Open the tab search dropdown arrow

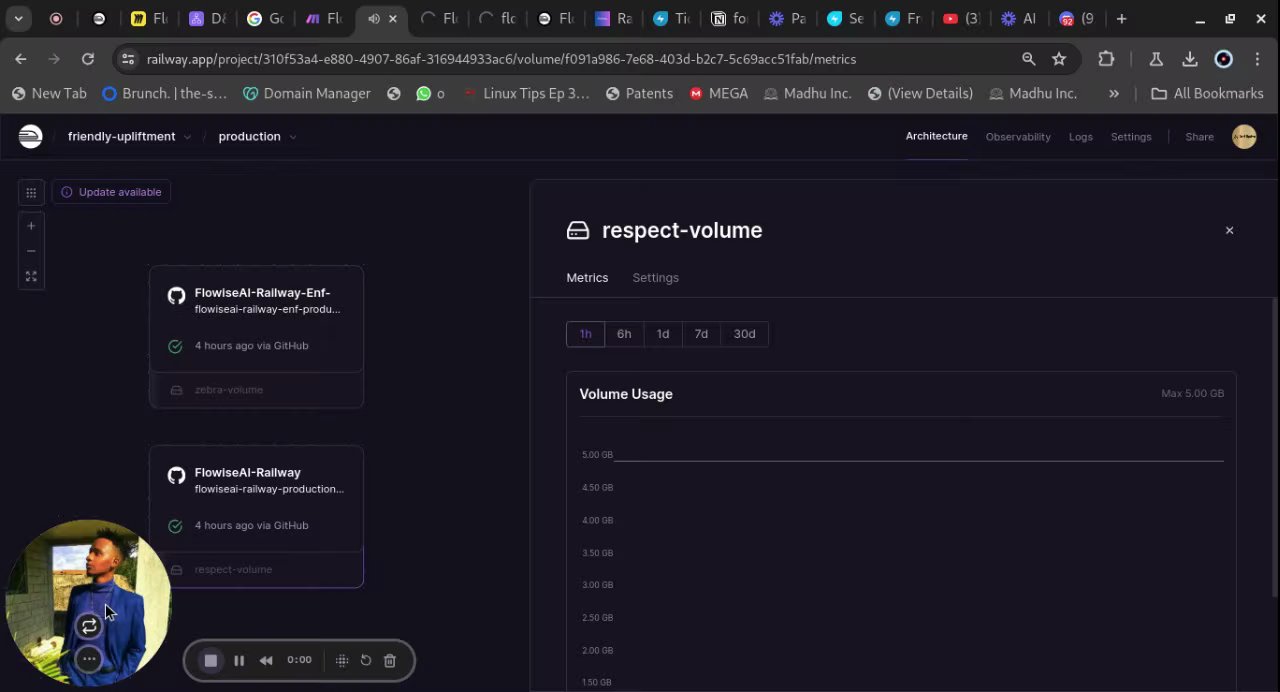click(18, 18)
